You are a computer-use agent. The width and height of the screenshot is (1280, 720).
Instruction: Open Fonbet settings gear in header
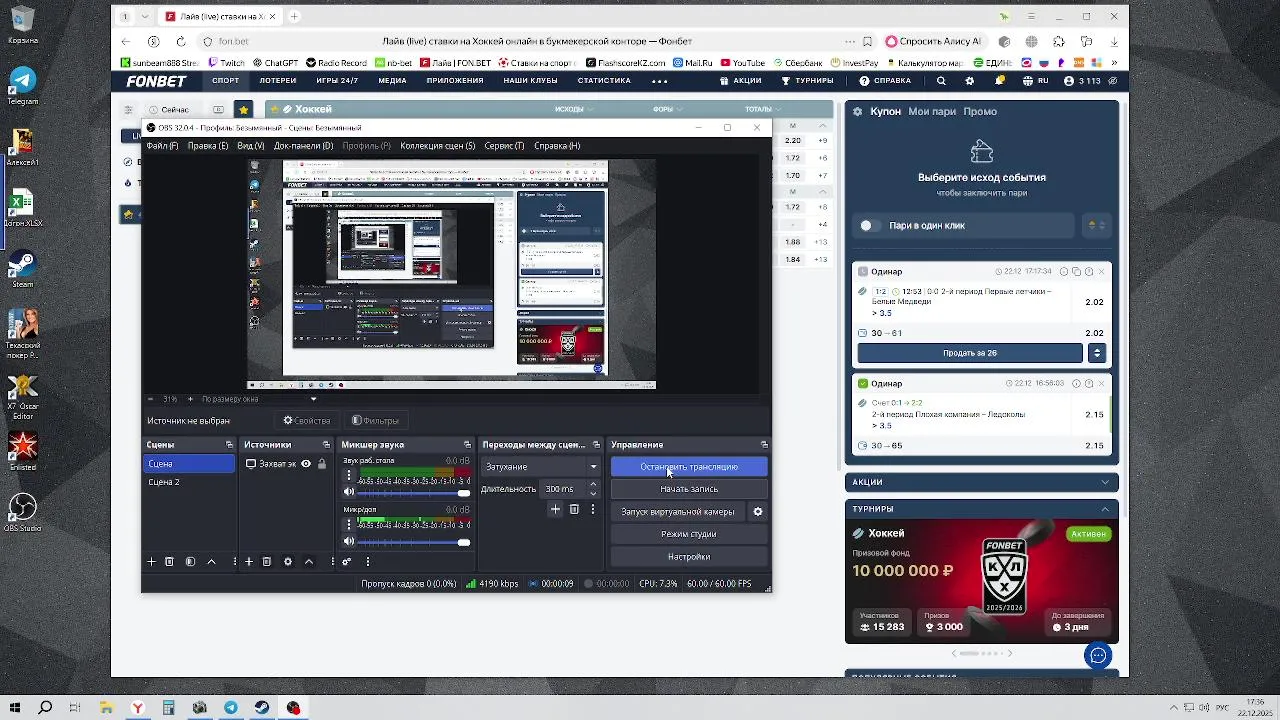coord(969,81)
